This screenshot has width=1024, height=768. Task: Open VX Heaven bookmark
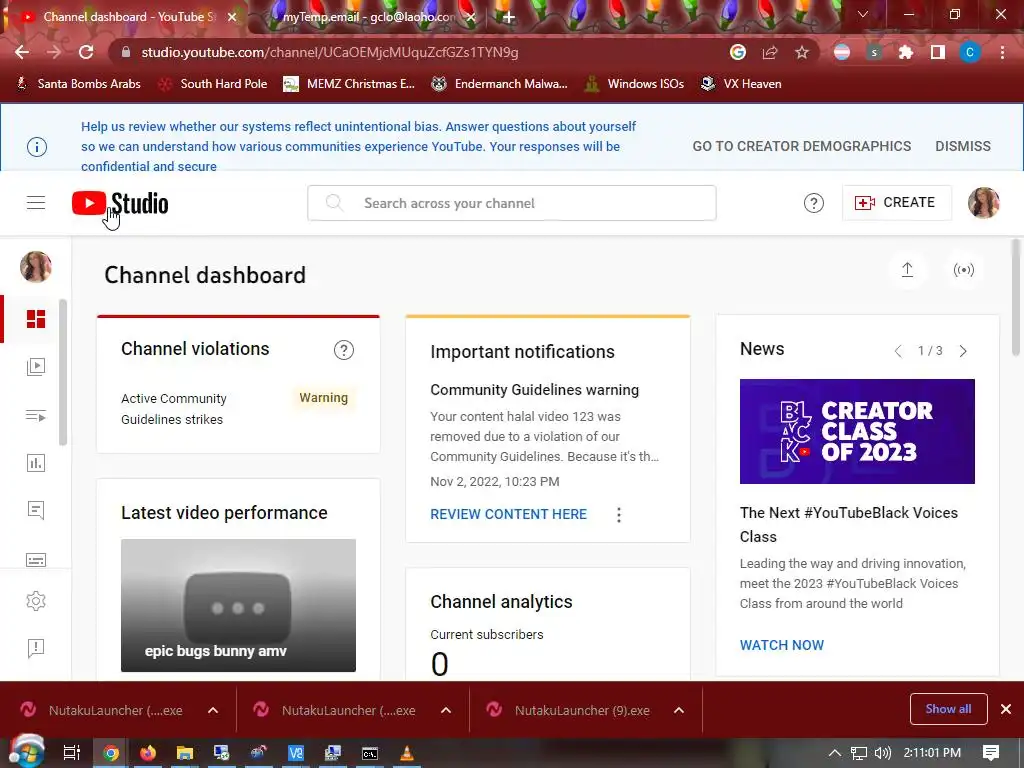click(x=741, y=84)
